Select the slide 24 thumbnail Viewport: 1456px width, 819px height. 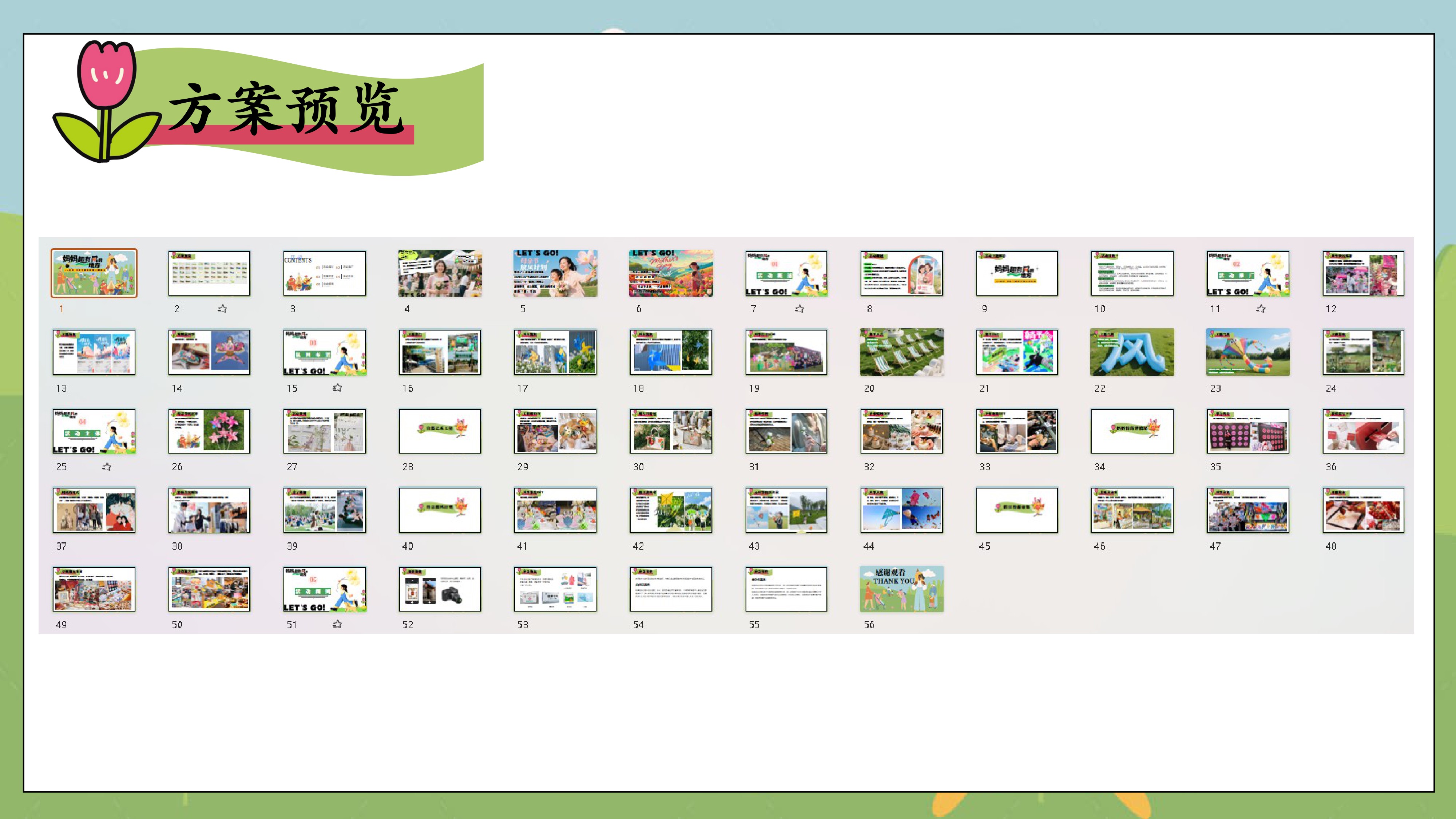(x=1363, y=352)
